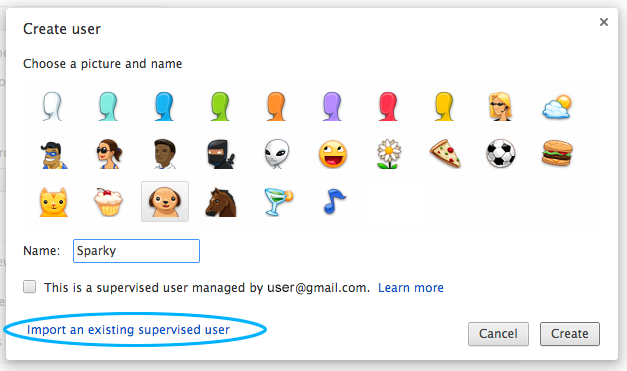Enable the supervised user checkbox
Image resolution: width=627 pixels, height=371 pixels.
[29, 287]
